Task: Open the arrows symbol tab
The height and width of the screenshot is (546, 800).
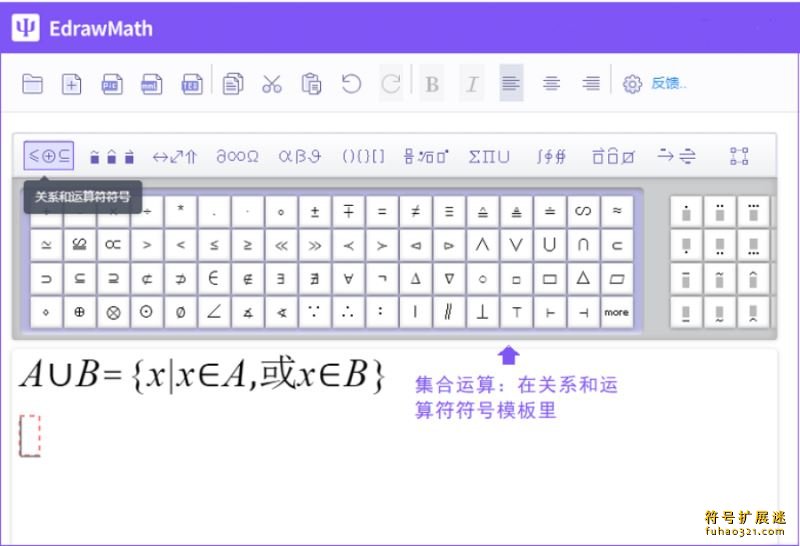Action: [x=174, y=157]
